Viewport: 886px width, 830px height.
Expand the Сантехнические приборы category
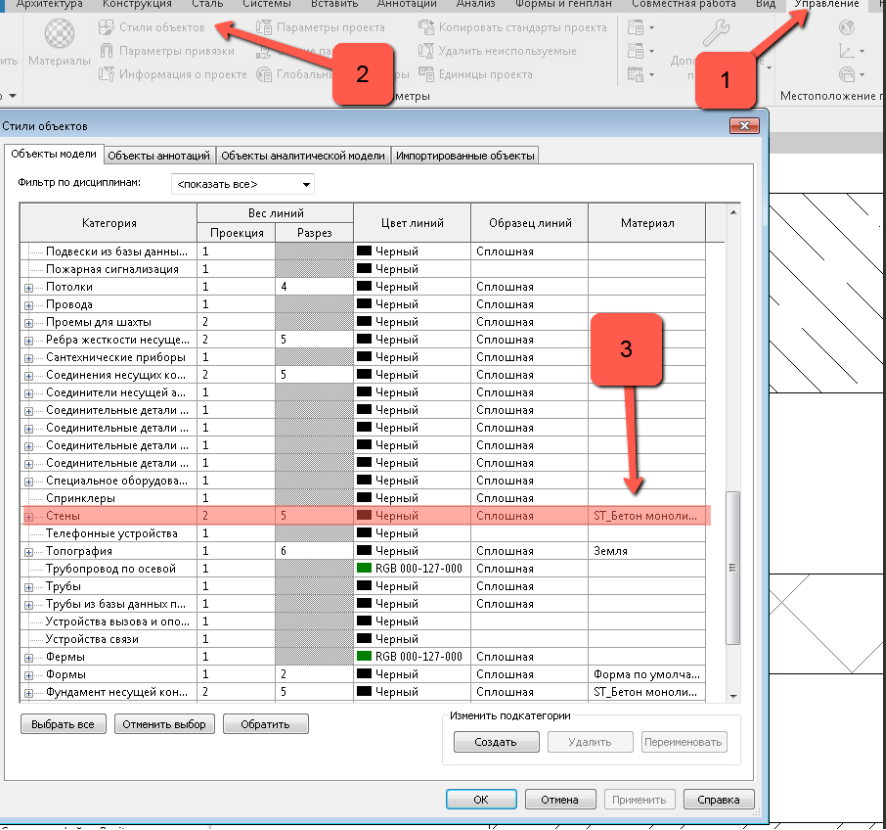[28, 358]
